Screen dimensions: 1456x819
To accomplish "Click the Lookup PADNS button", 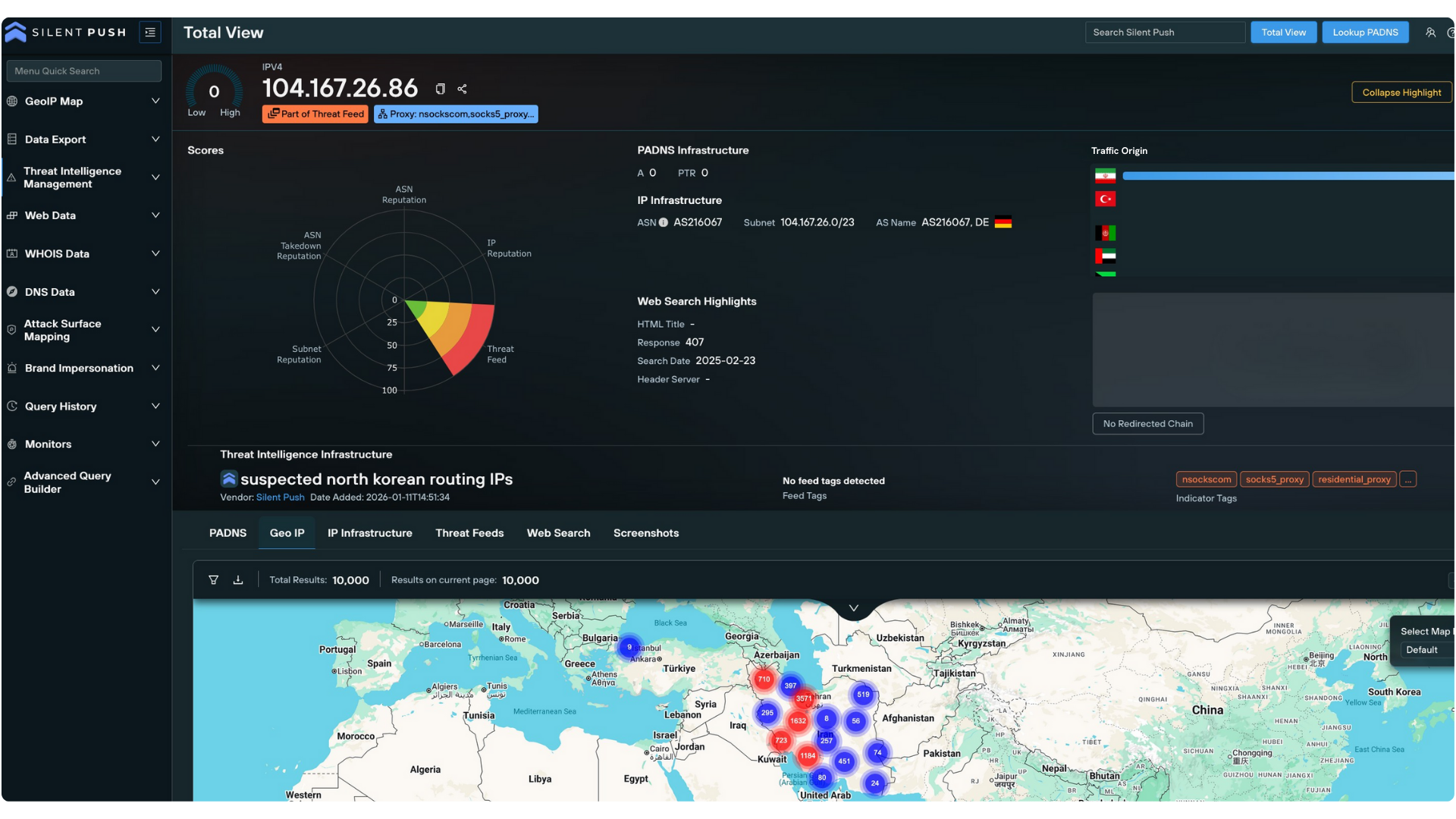I will 1365,33.
